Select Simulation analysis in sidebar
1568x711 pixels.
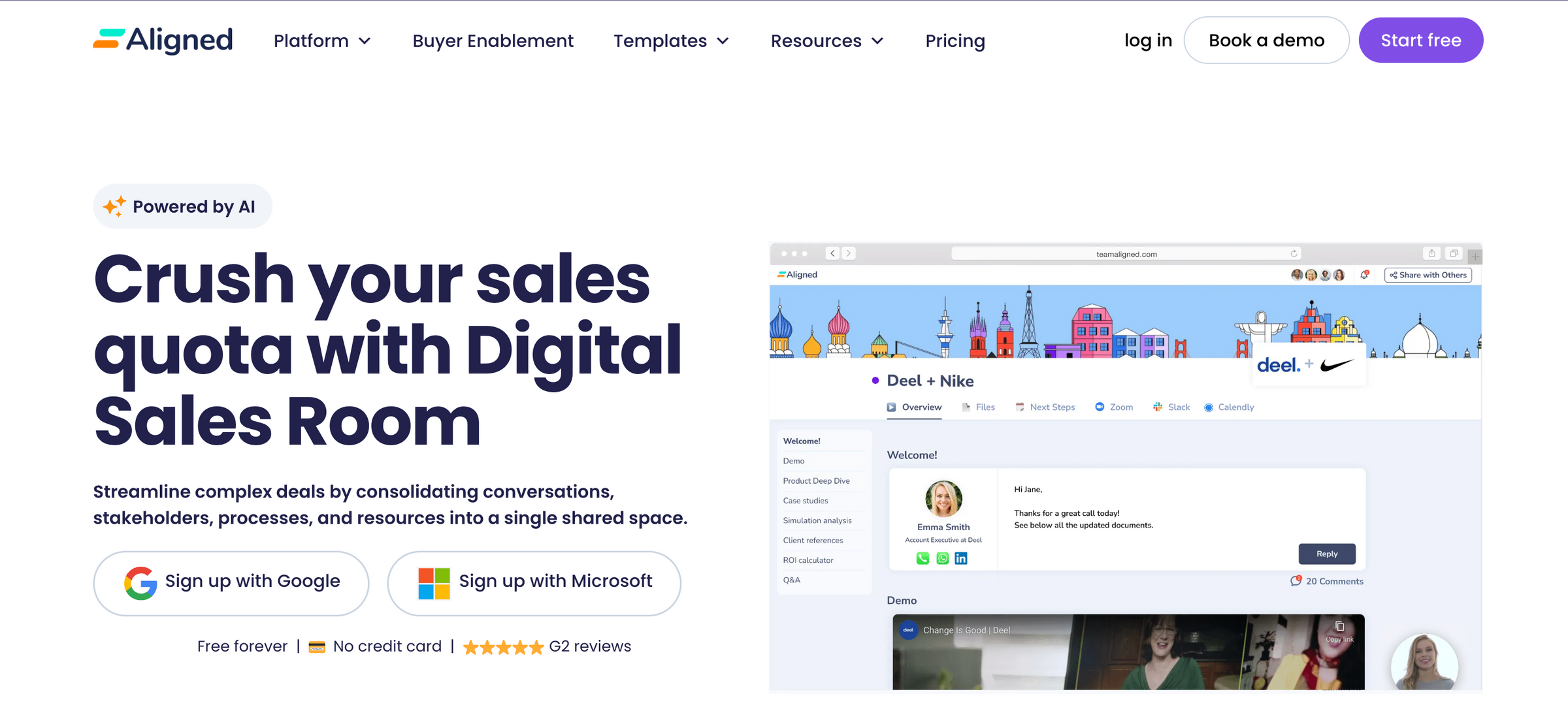(817, 520)
